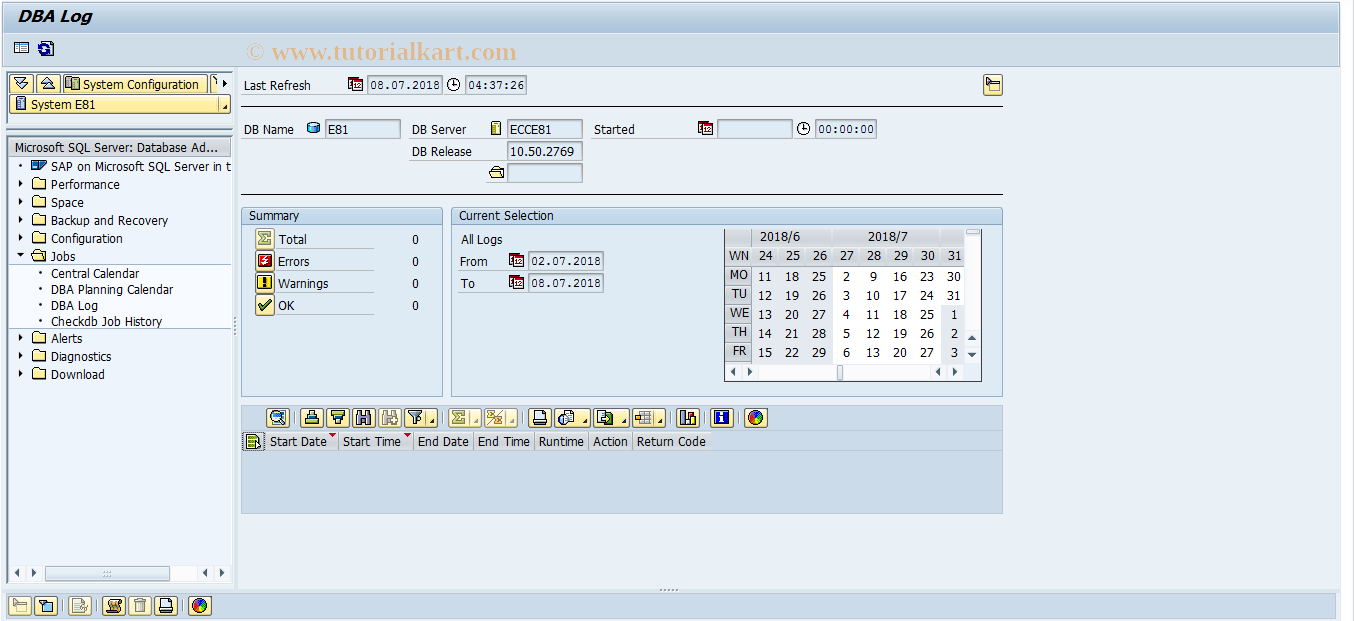The width and height of the screenshot is (1354, 621).
Task: Click the Started date input field
Action: tap(755, 129)
